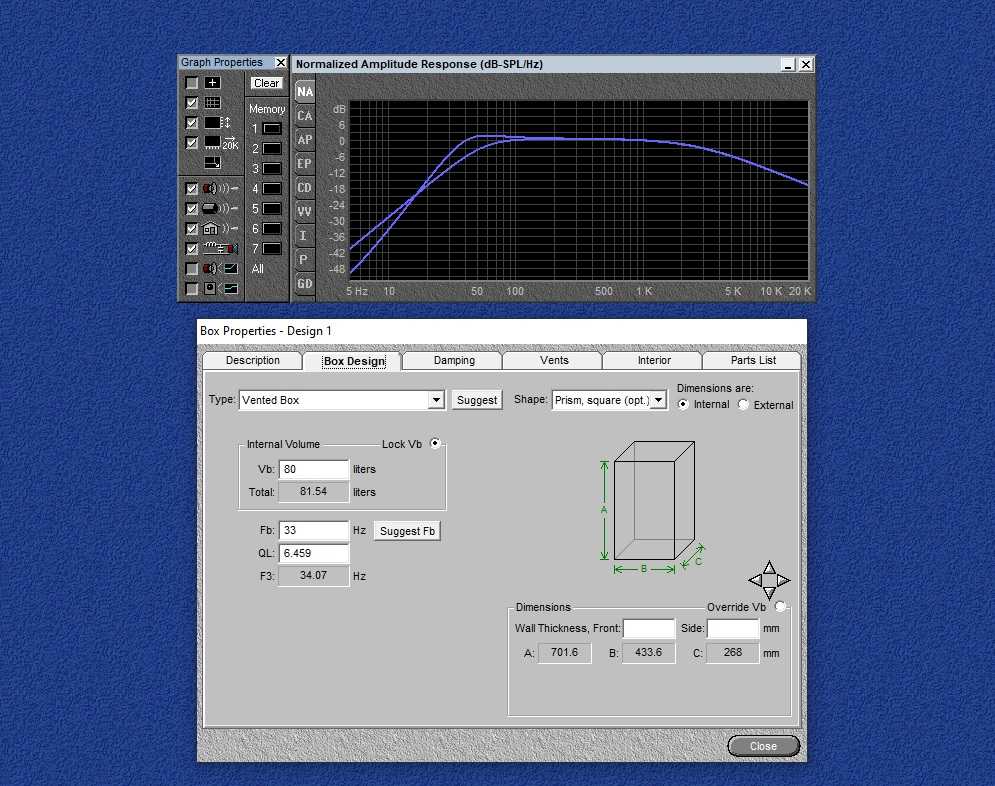
Task: Select the GD group delay tab icon
Action: (305, 284)
